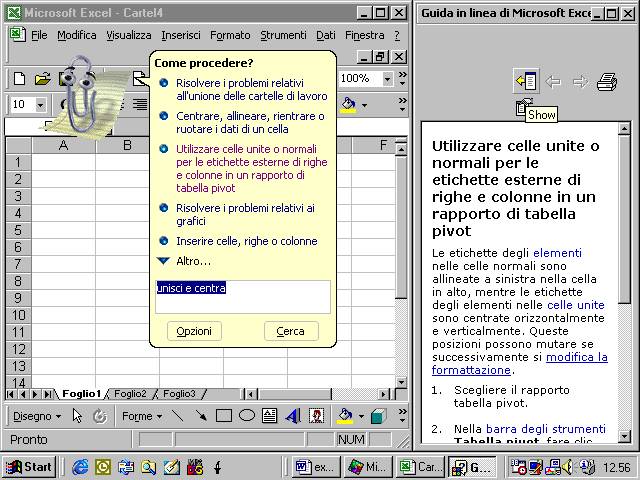Screen dimensions: 640x480
Task: Select row header 5 in the sheet
Action: (18, 230)
